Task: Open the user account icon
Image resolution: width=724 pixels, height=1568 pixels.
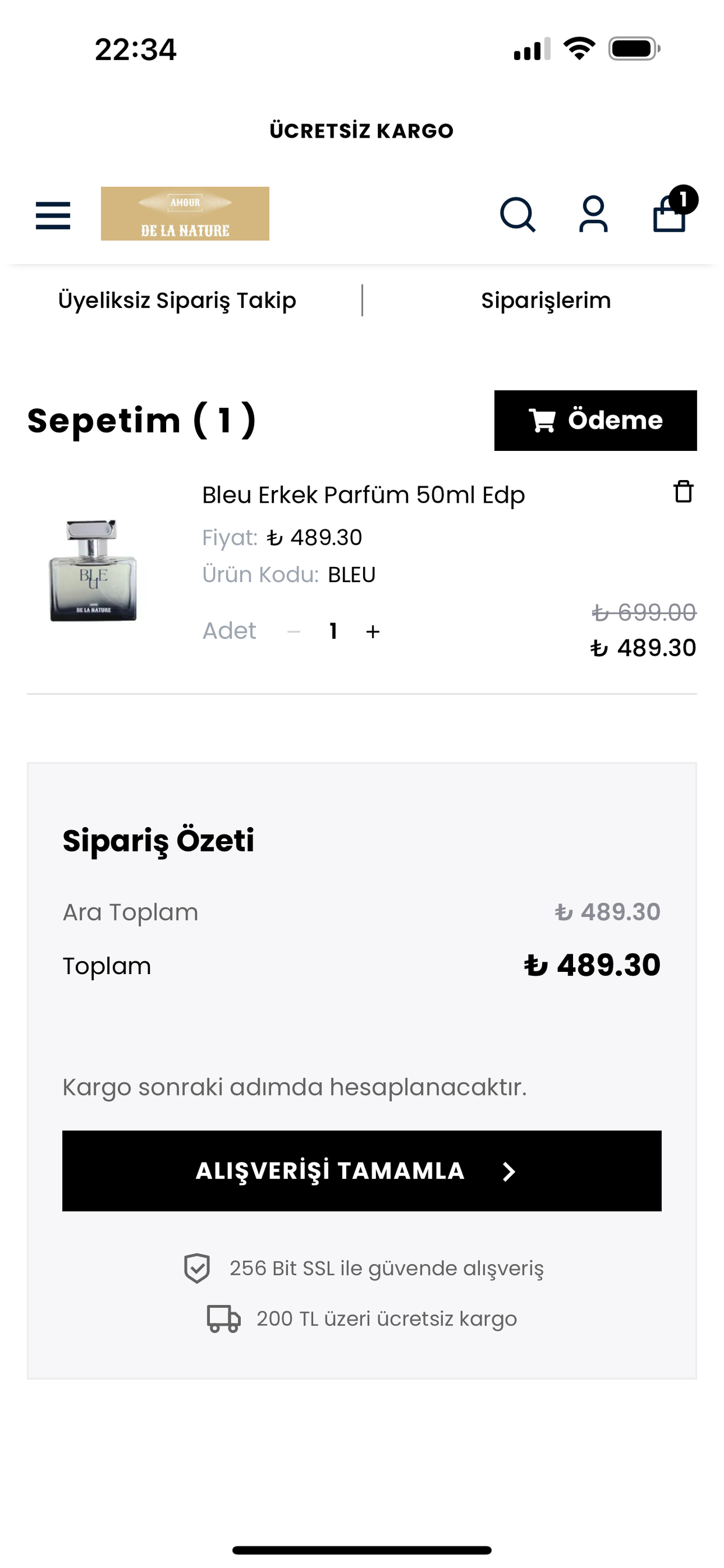Action: pos(593,214)
